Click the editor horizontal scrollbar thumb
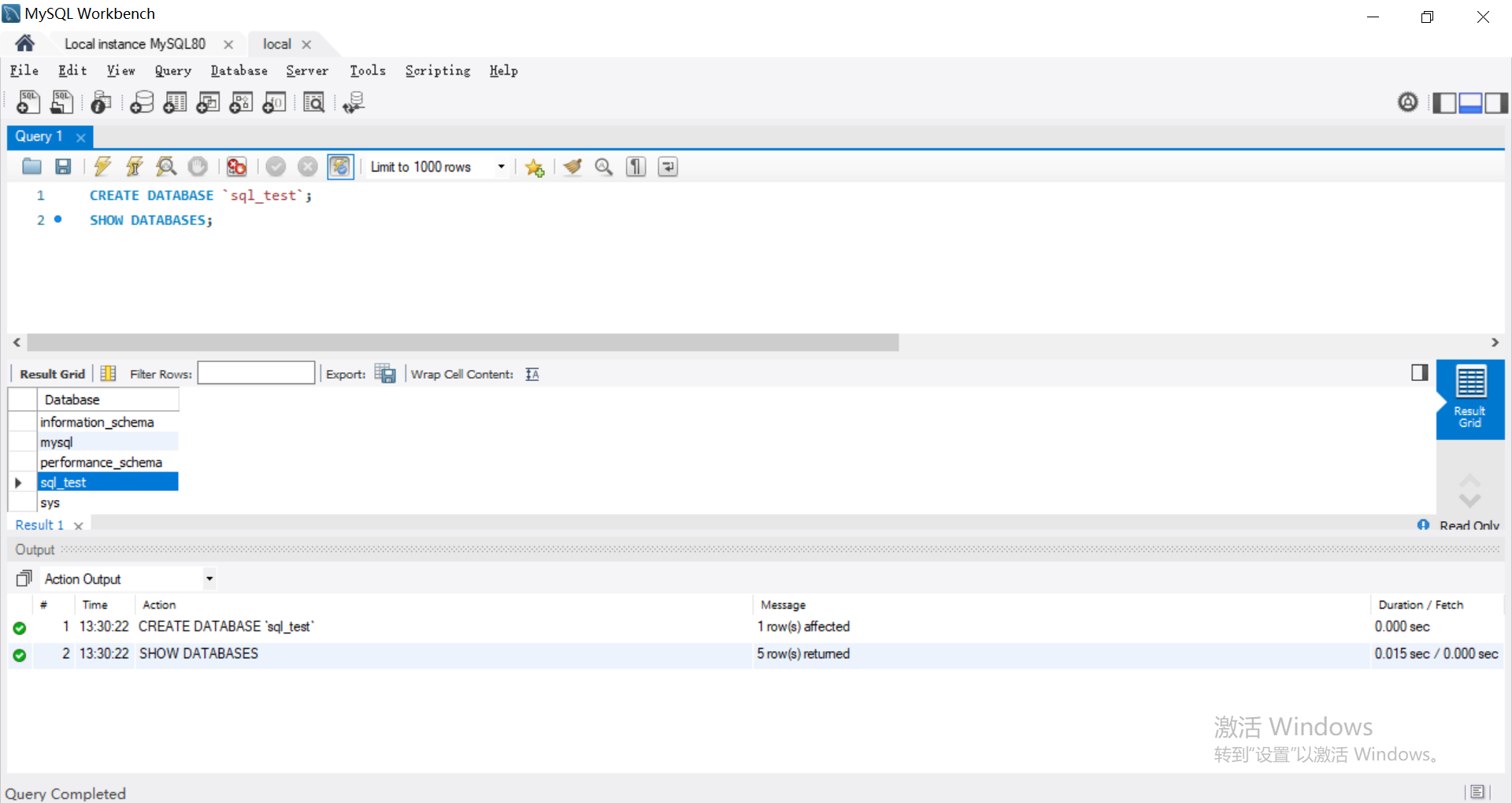Viewport: 1512px width, 803px height. (x=462, y=343)
